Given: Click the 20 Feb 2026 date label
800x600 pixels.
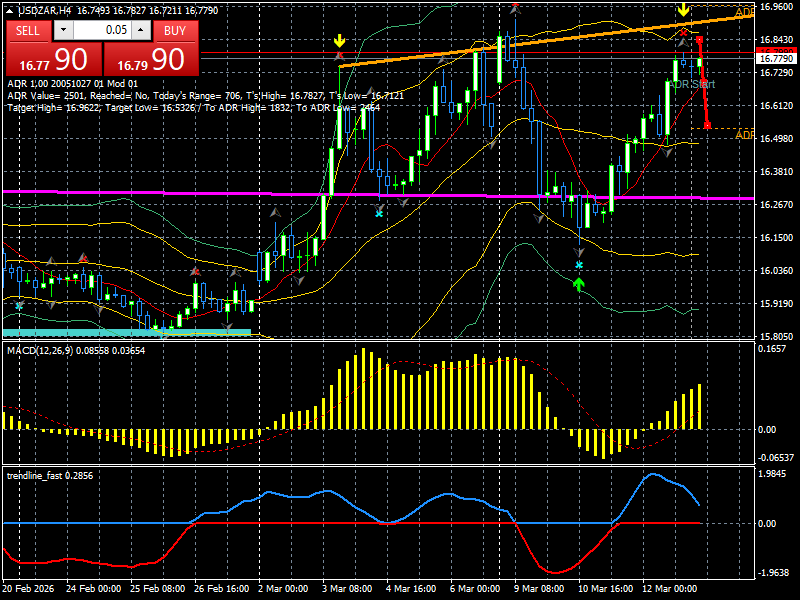Looking at the screenshot, I should tap(28, 588).
